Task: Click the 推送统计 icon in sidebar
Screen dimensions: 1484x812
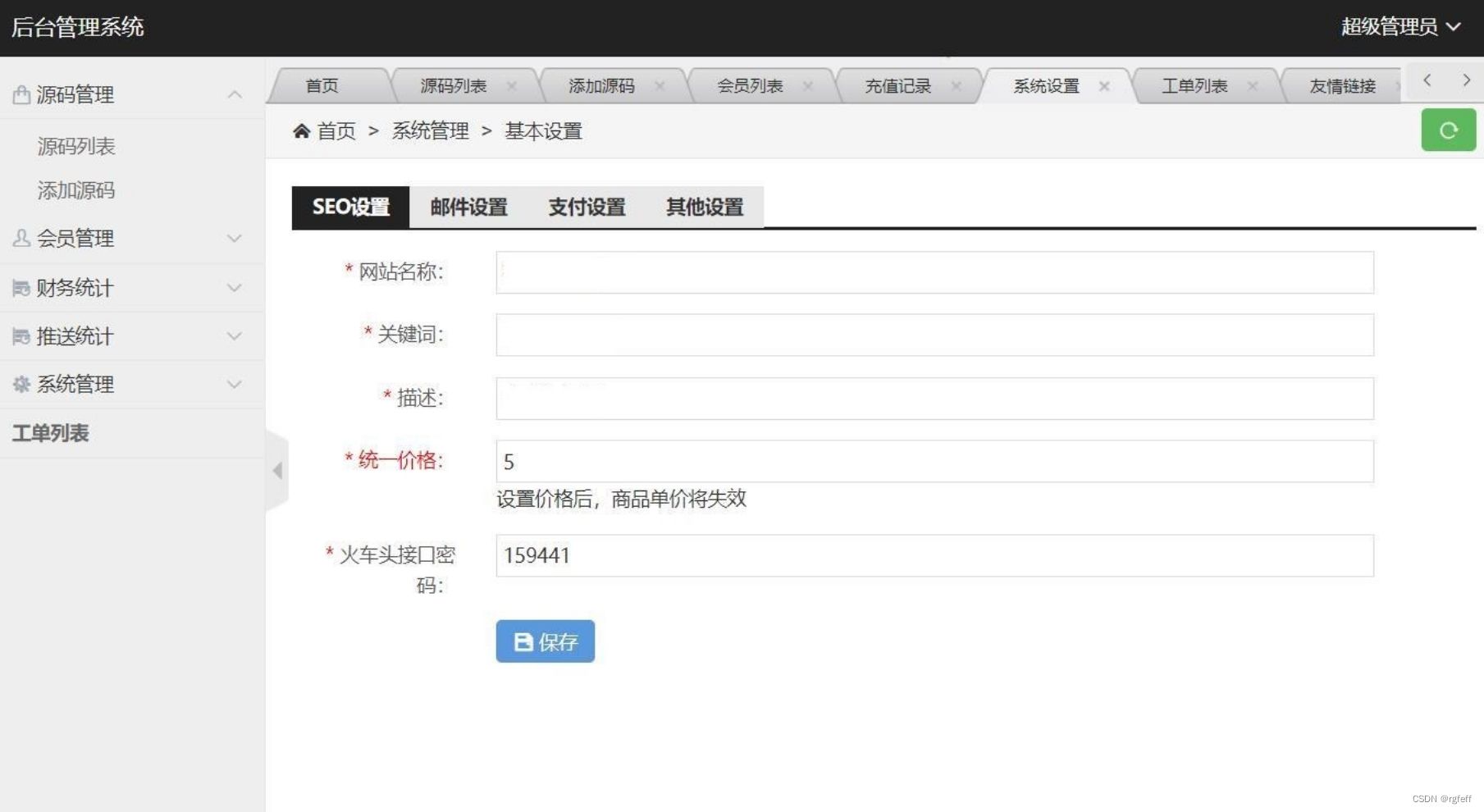Action: [20, 335]
